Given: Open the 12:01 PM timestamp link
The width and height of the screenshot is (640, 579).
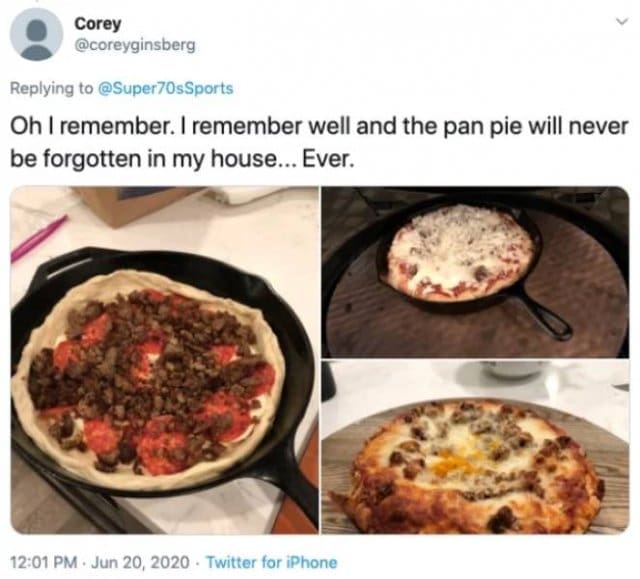Looking at the screenshot, I should tap(44, 562).
